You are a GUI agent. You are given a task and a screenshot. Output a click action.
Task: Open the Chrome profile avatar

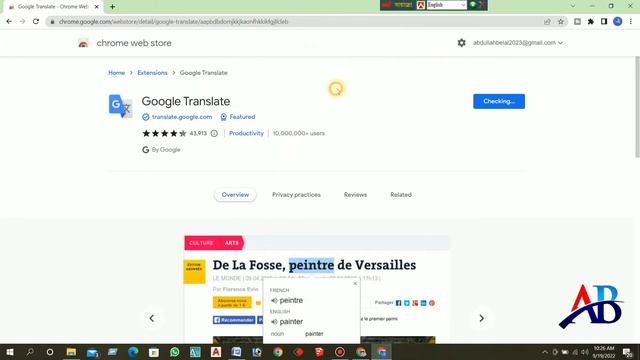point(618,22)
